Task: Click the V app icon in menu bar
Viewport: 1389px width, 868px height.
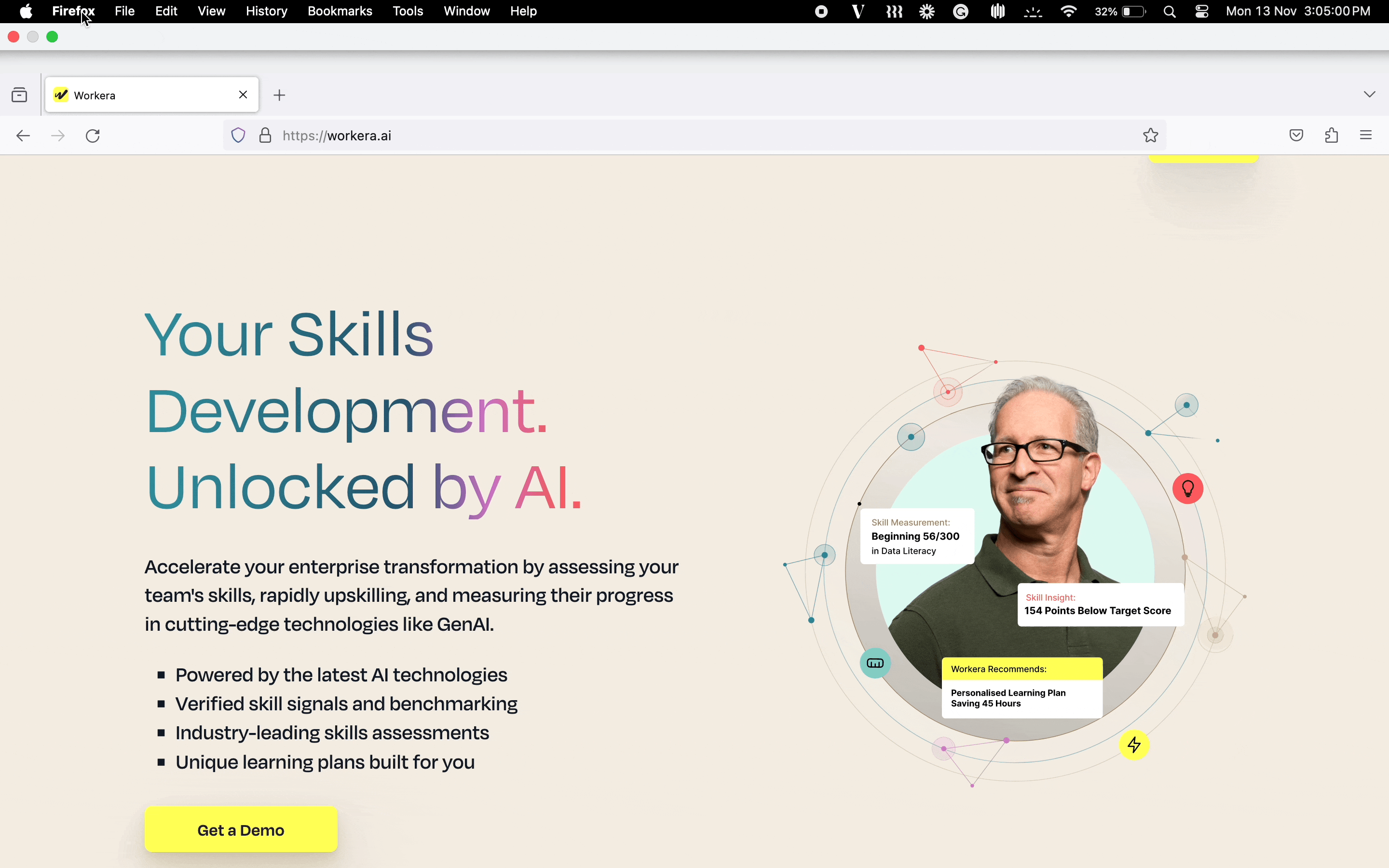Action: tap(858, 12)
